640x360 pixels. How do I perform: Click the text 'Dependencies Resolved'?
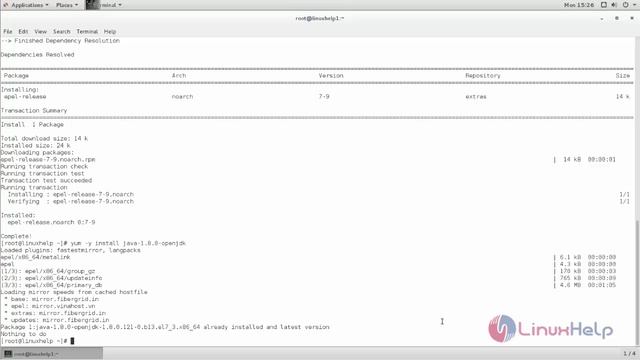click(38, 55)
